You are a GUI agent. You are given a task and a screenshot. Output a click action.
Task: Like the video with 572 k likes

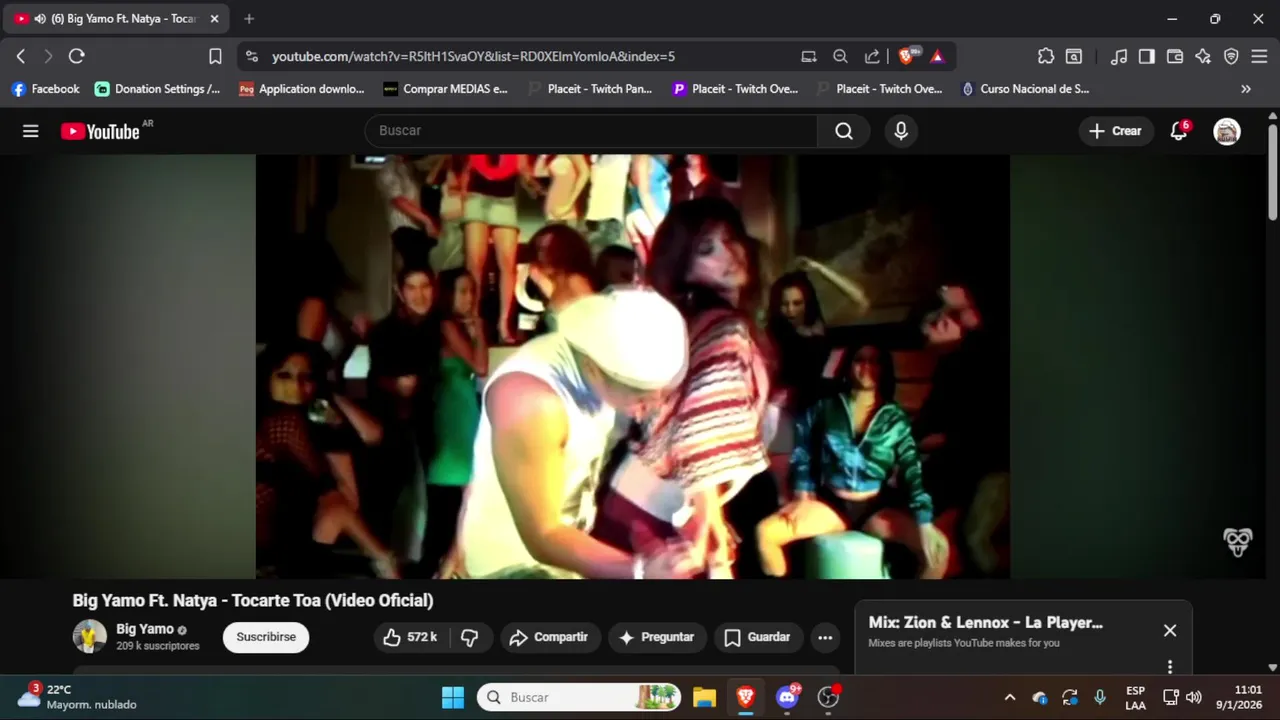click(411, 637)
